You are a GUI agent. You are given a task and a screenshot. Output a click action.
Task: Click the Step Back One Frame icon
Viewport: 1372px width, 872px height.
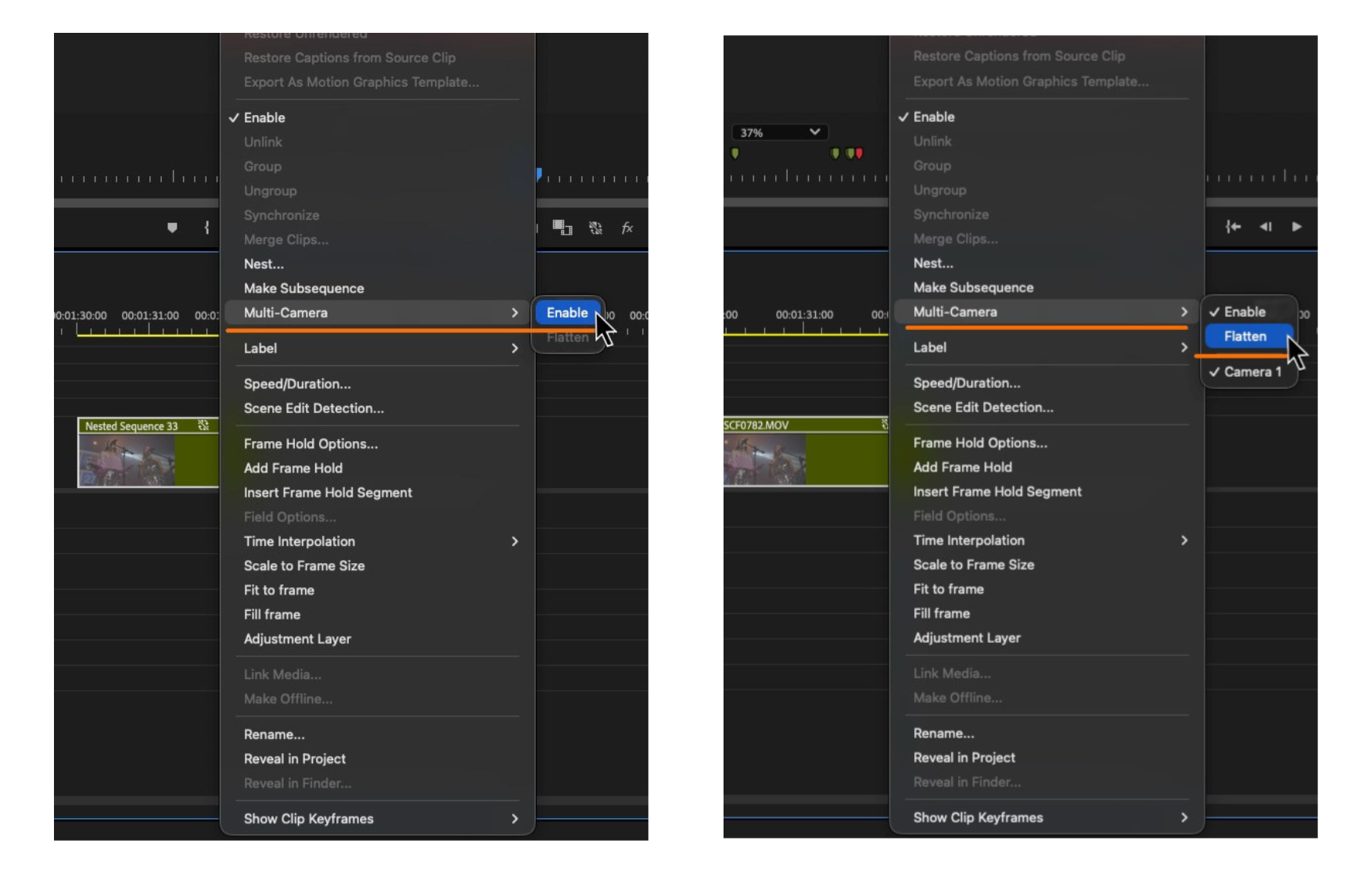point(1267,228)
